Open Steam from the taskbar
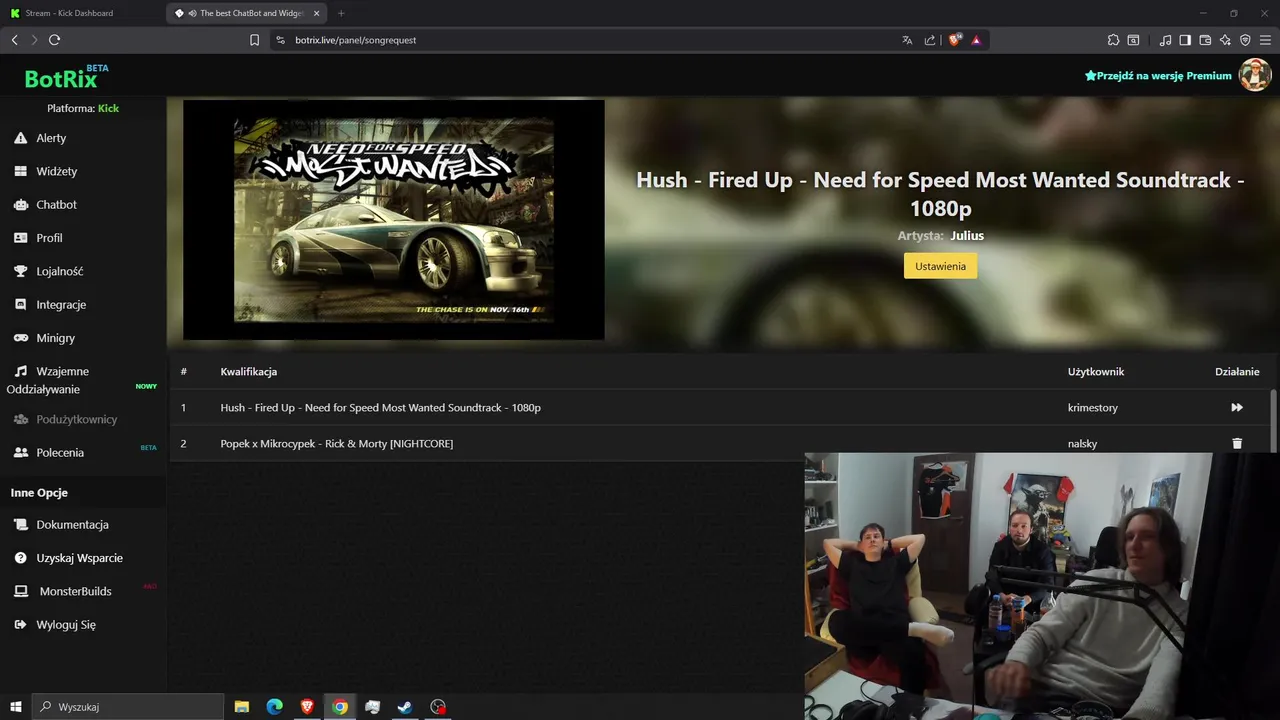Viewport: 1280px width, 720px height. pos(405,707)
